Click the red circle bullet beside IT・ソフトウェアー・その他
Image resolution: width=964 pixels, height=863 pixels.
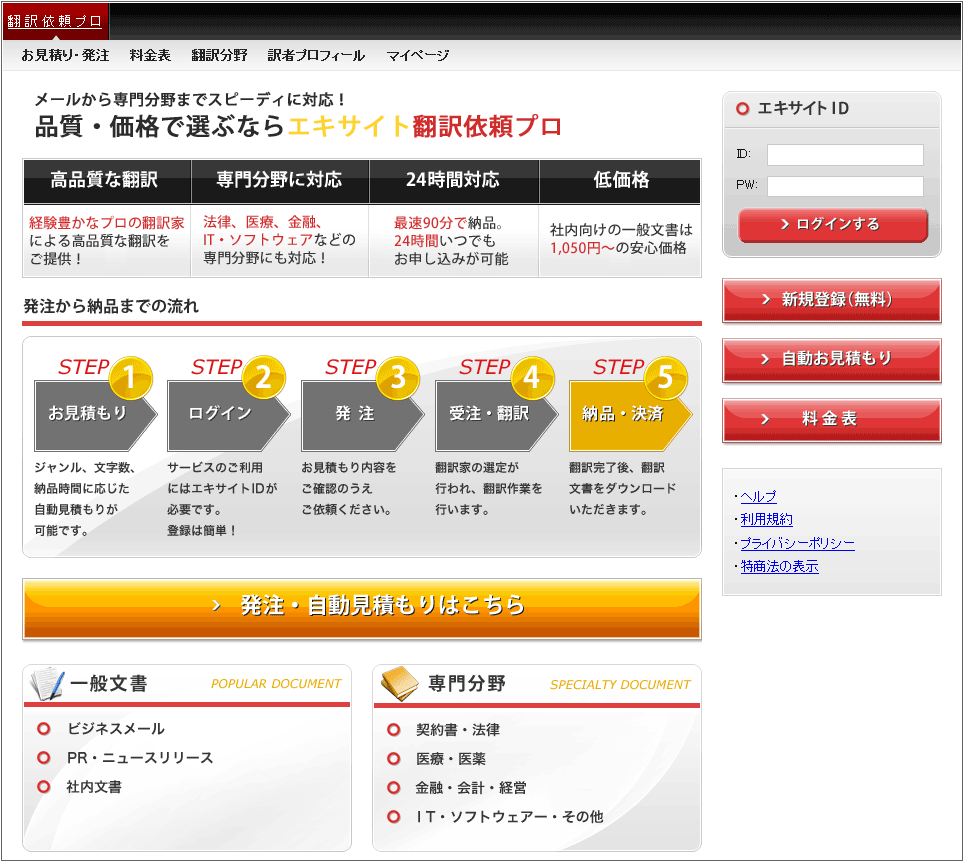point(393,817)
